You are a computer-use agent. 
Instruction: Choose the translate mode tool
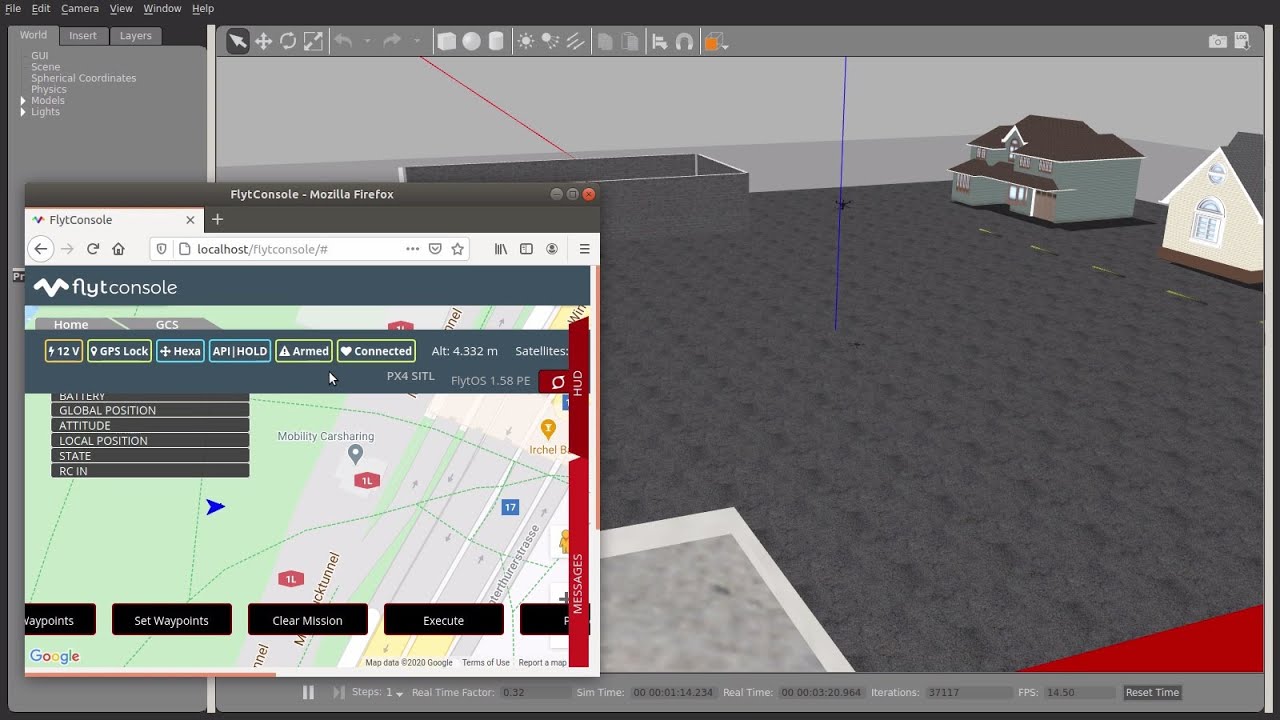pyautogui.click(x=264, y=41)
